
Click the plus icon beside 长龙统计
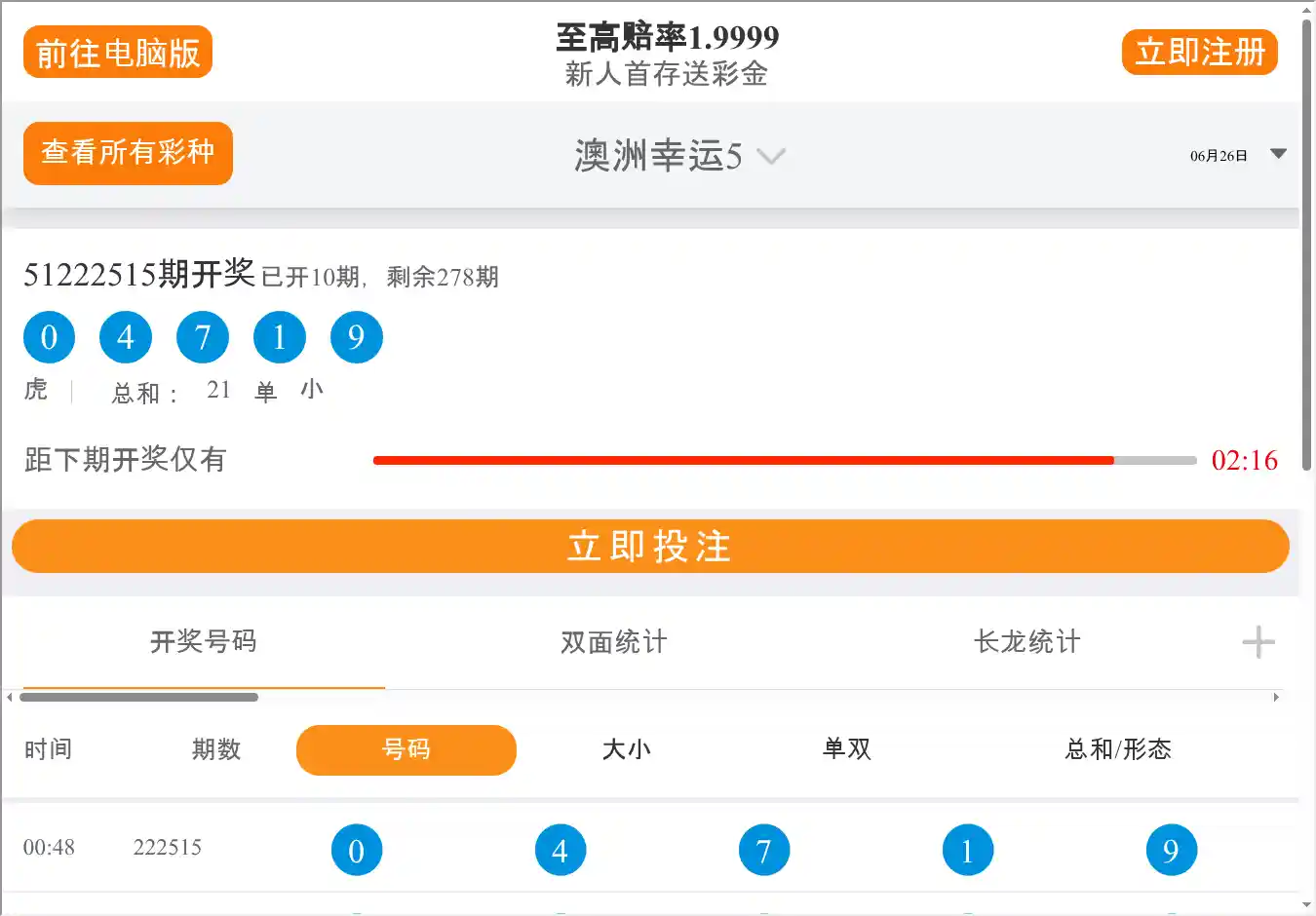click(1258, 642)
